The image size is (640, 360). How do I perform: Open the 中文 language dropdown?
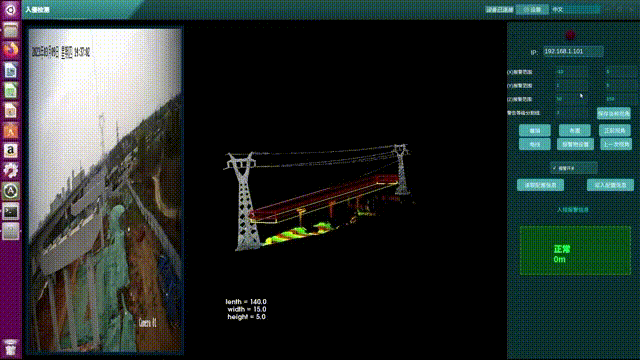575,9
